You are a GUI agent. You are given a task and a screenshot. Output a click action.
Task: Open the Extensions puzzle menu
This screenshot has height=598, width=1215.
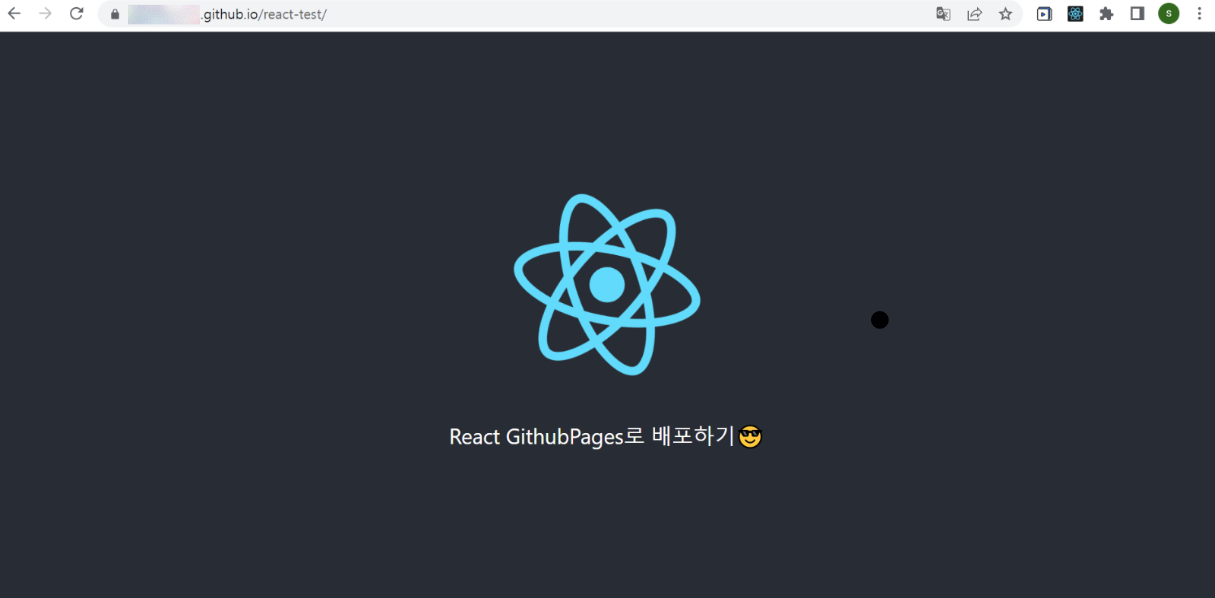[x=1106, y=14]
